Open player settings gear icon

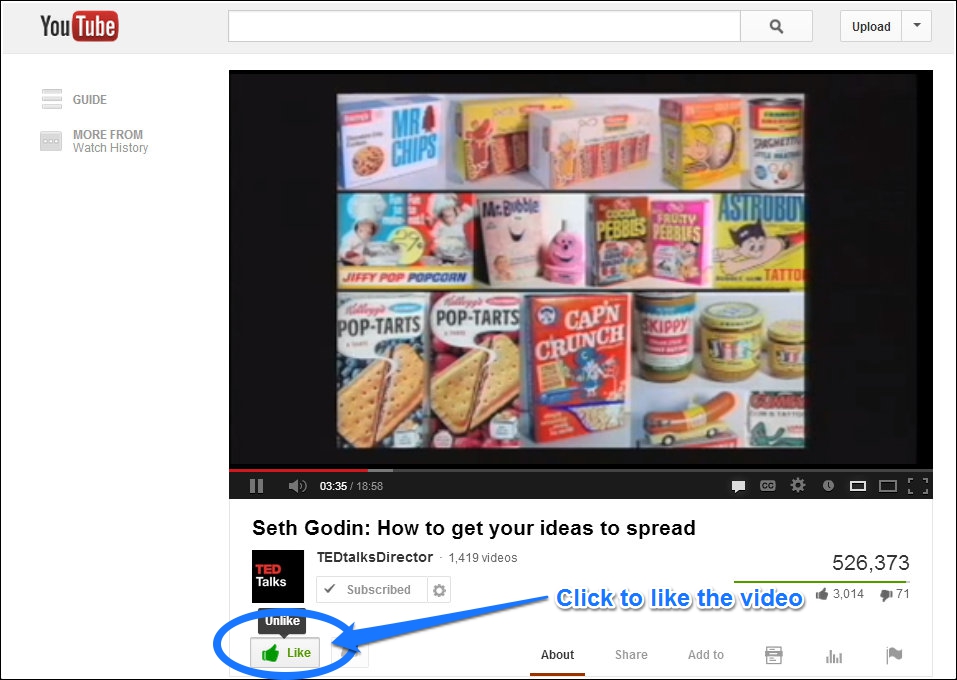(797, 485)
